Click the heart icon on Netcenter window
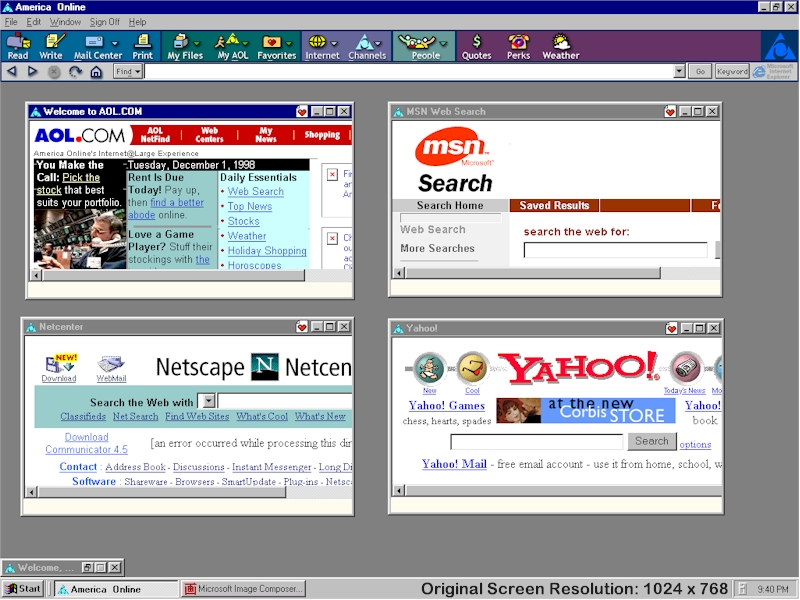 click(302, 327)
